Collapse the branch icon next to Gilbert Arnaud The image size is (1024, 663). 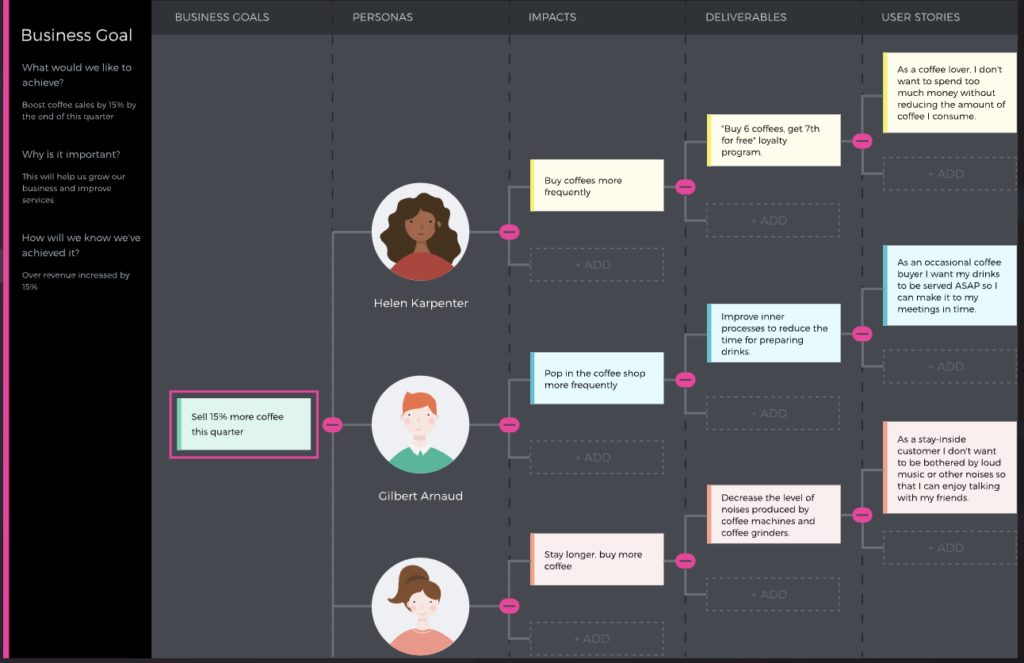[509, 424]
